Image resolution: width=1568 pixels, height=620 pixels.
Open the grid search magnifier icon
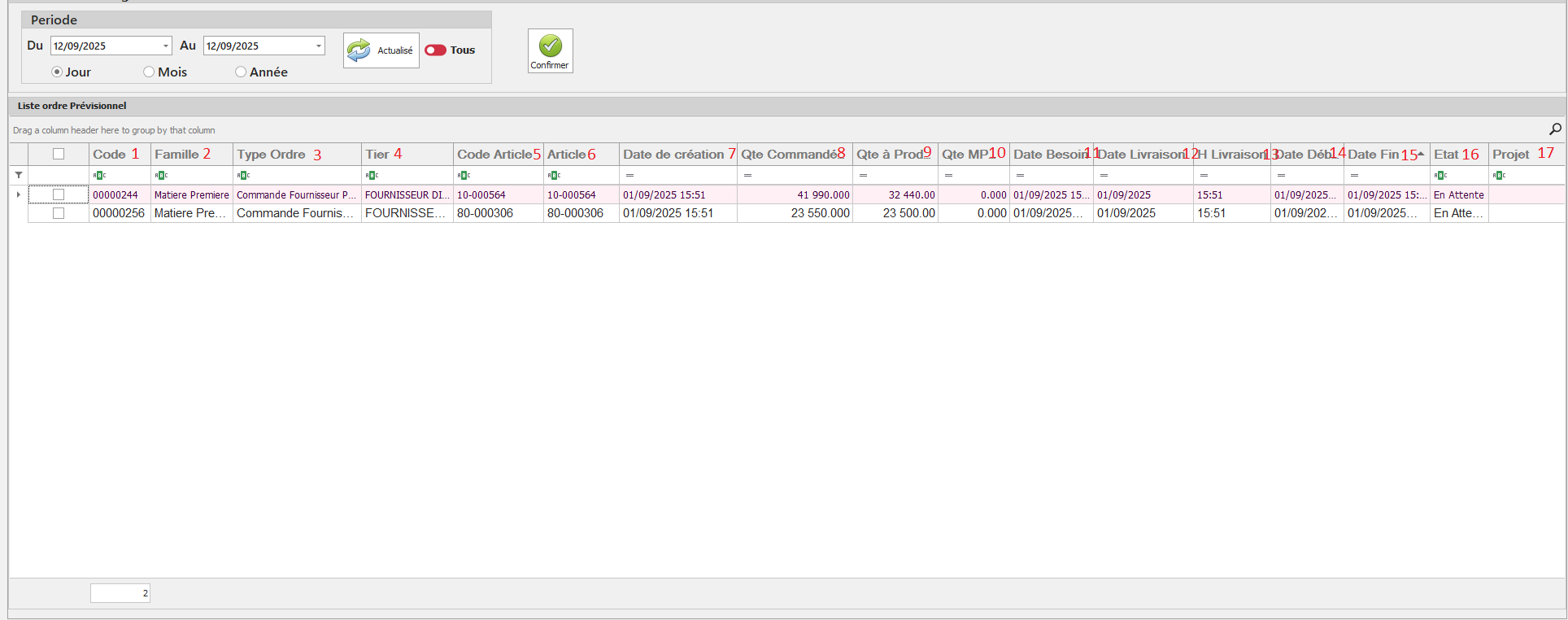1554,129
